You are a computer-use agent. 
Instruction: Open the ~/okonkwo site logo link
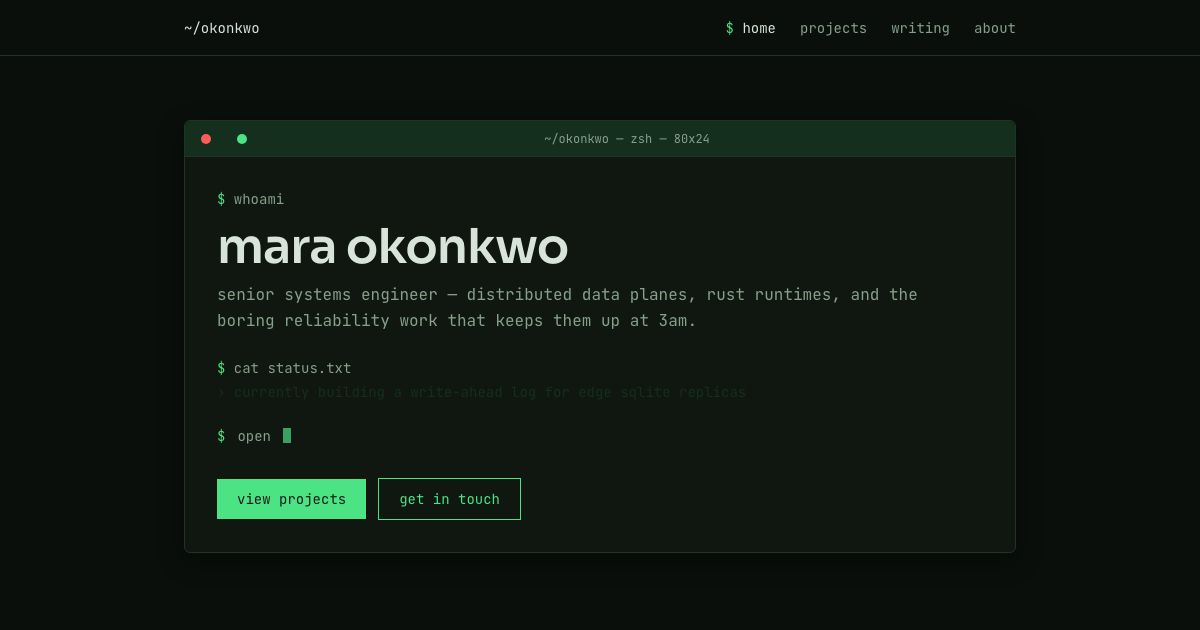(221, 28)
